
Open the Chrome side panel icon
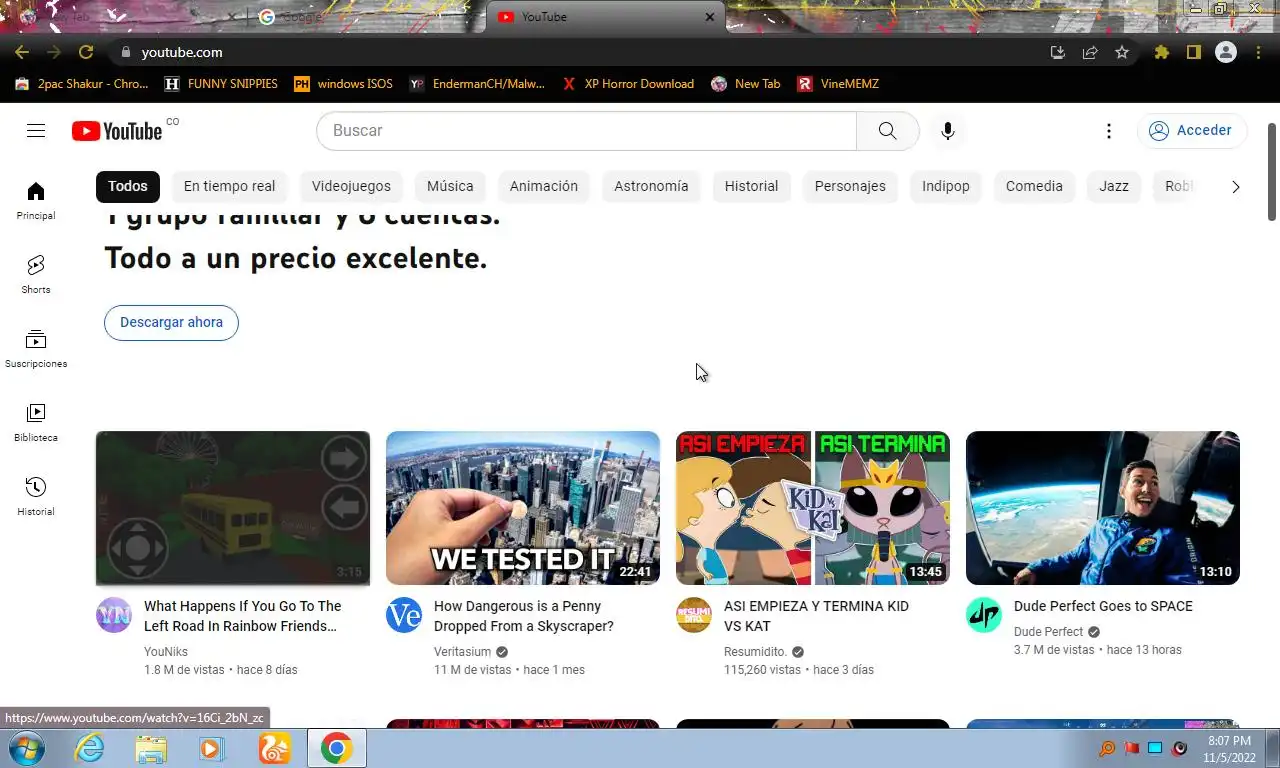1193,52
